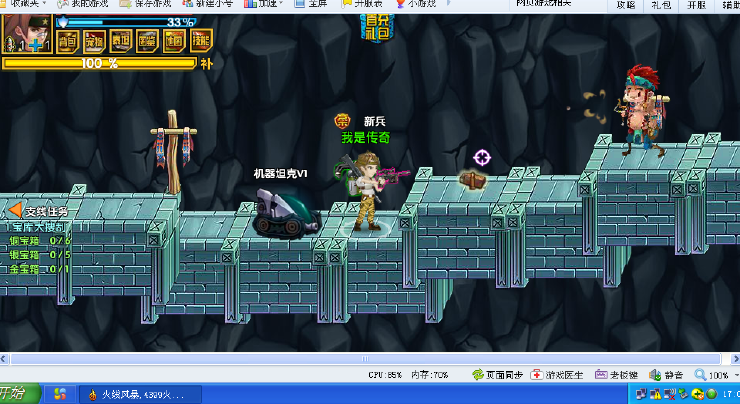The width and height of the screenshot is (740, 404).
Task: Click the red-haired tribal archer enemy
Action: click(643, 109)
